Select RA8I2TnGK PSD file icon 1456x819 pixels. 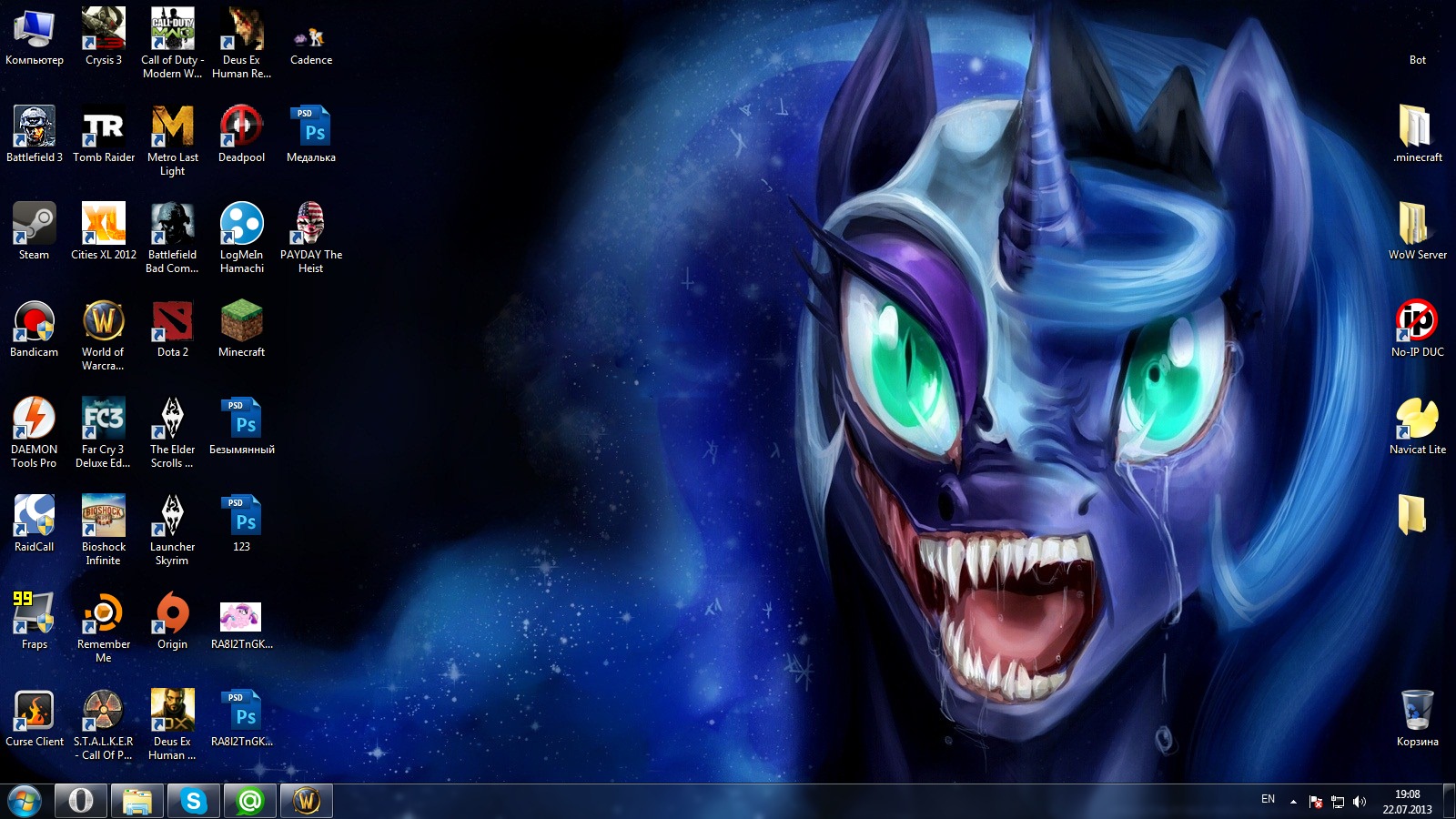click(x=242, y=720)
